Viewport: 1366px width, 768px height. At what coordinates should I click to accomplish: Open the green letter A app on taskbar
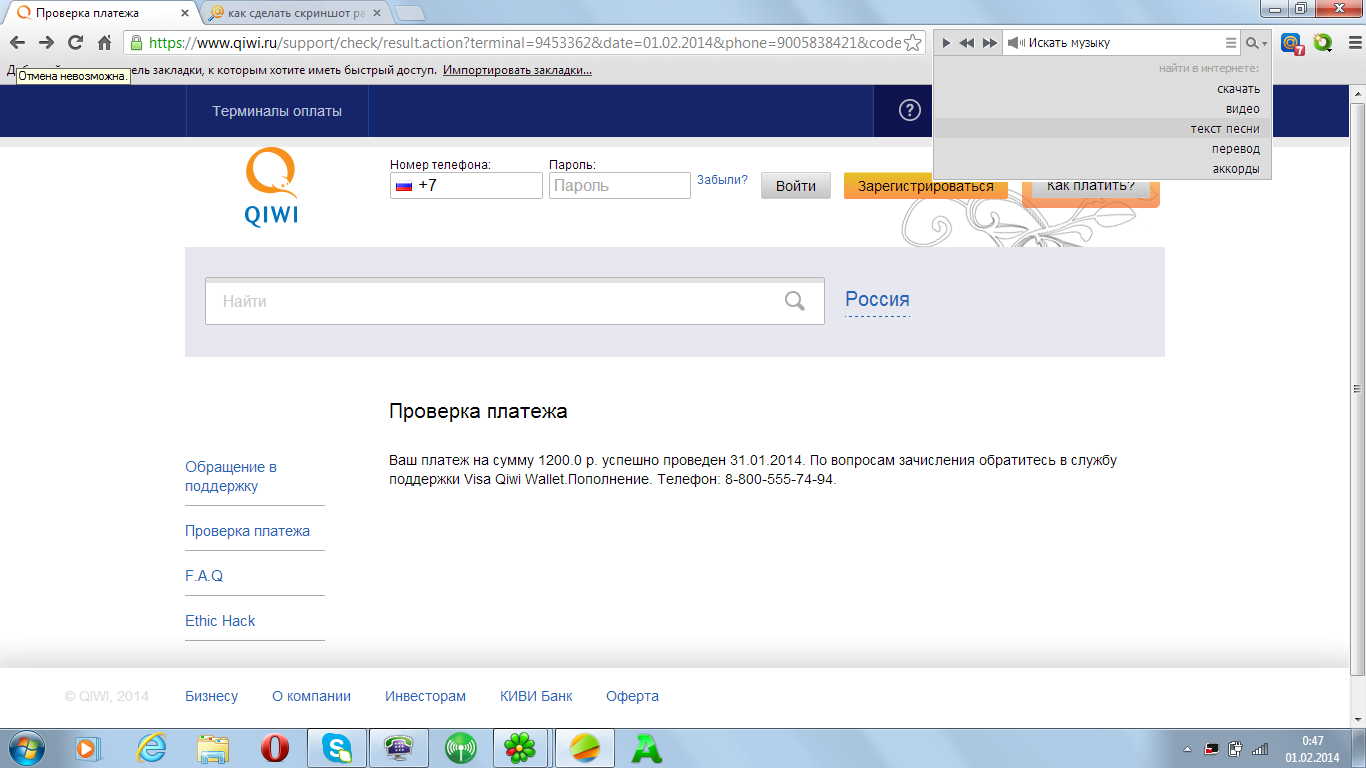[646, 747]
